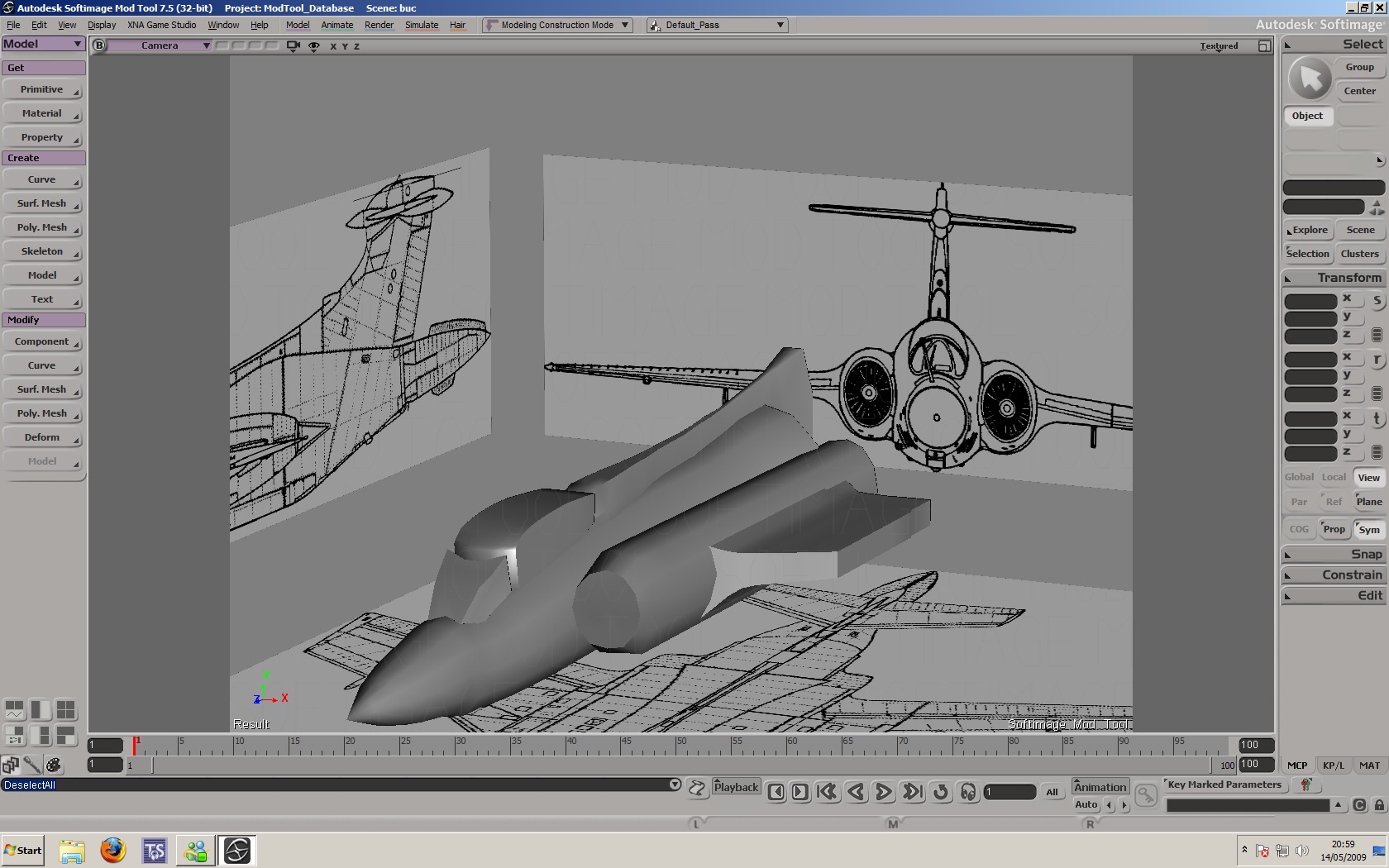Toggle the viewport eye visibility icon
The image size is (1389, 868).
pyautogui.click(x=314, y=46)
